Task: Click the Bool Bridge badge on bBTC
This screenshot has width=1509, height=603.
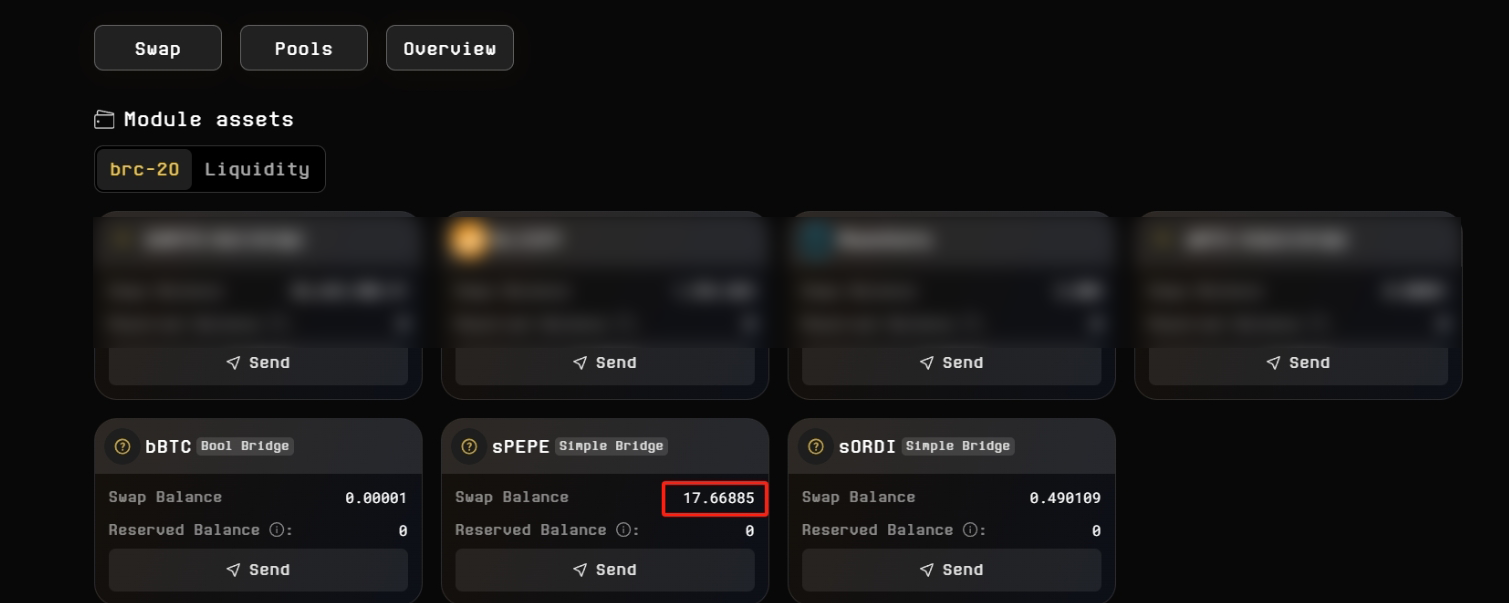Action: (245, 446)
